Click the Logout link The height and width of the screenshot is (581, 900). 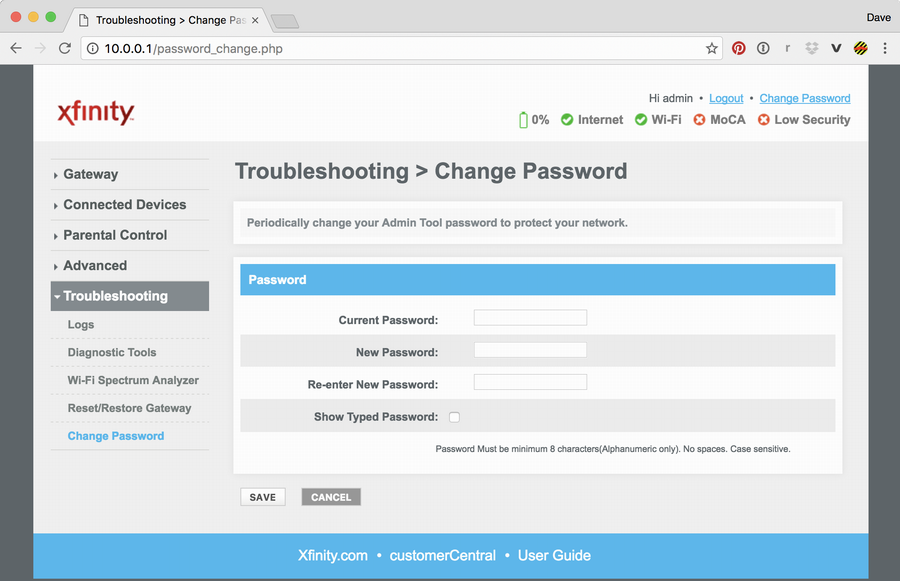pyautogui.click(x=726, y=98)
